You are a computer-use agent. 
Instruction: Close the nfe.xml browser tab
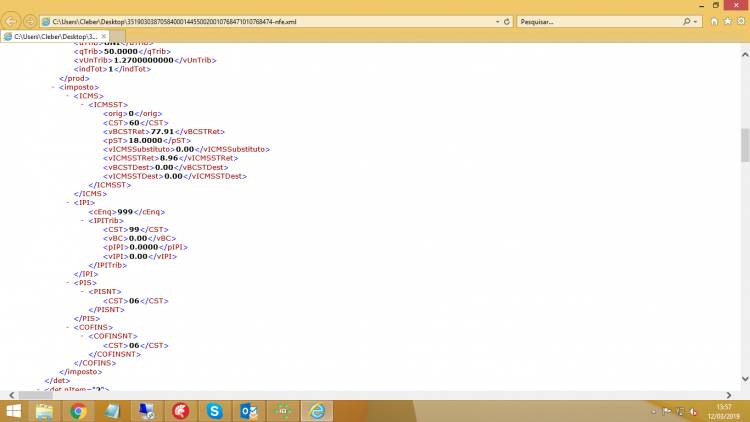pos(104,36)
